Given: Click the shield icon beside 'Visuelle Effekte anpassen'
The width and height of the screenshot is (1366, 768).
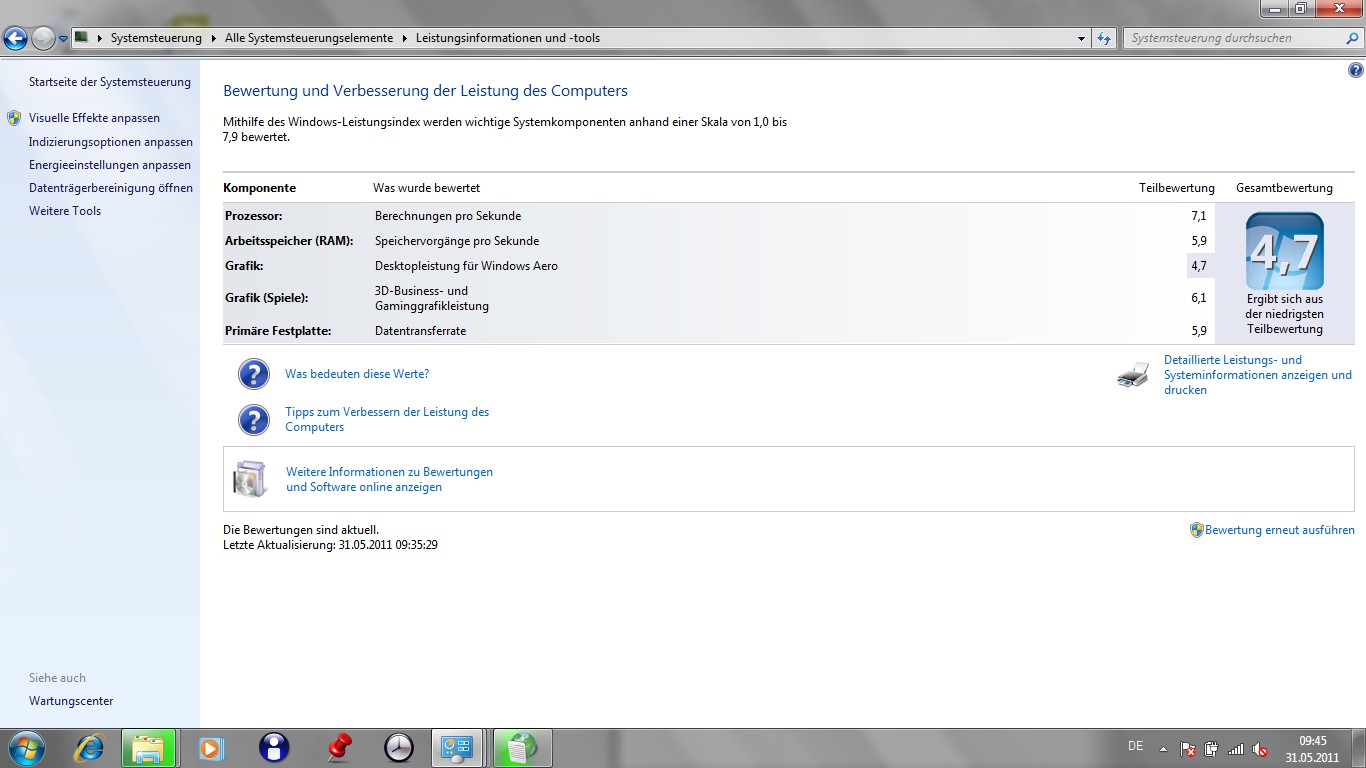Looking at the screenshot, I should tap(14, 118).
